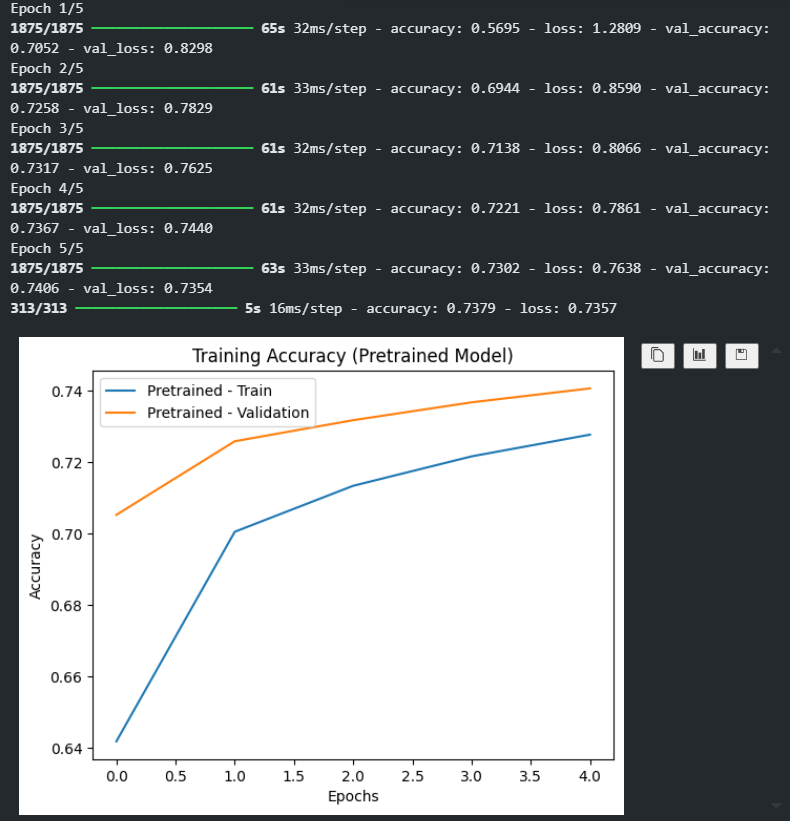Viewport: 790px width, 821px height.
Task: Click the green progress bar of the 313/313 line
Action: pos(156,308)
